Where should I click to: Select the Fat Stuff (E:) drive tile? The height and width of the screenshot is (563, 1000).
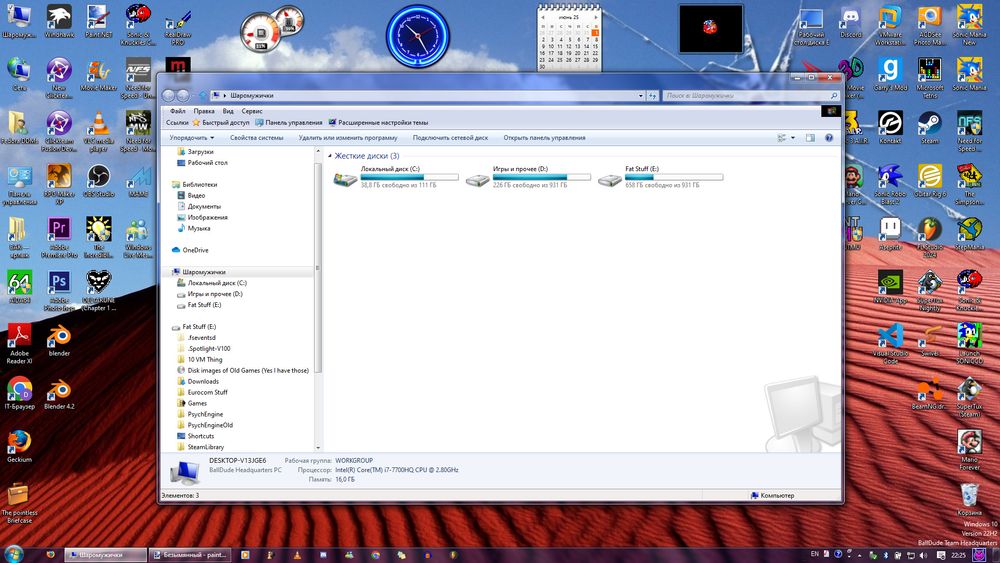point(661,177)
